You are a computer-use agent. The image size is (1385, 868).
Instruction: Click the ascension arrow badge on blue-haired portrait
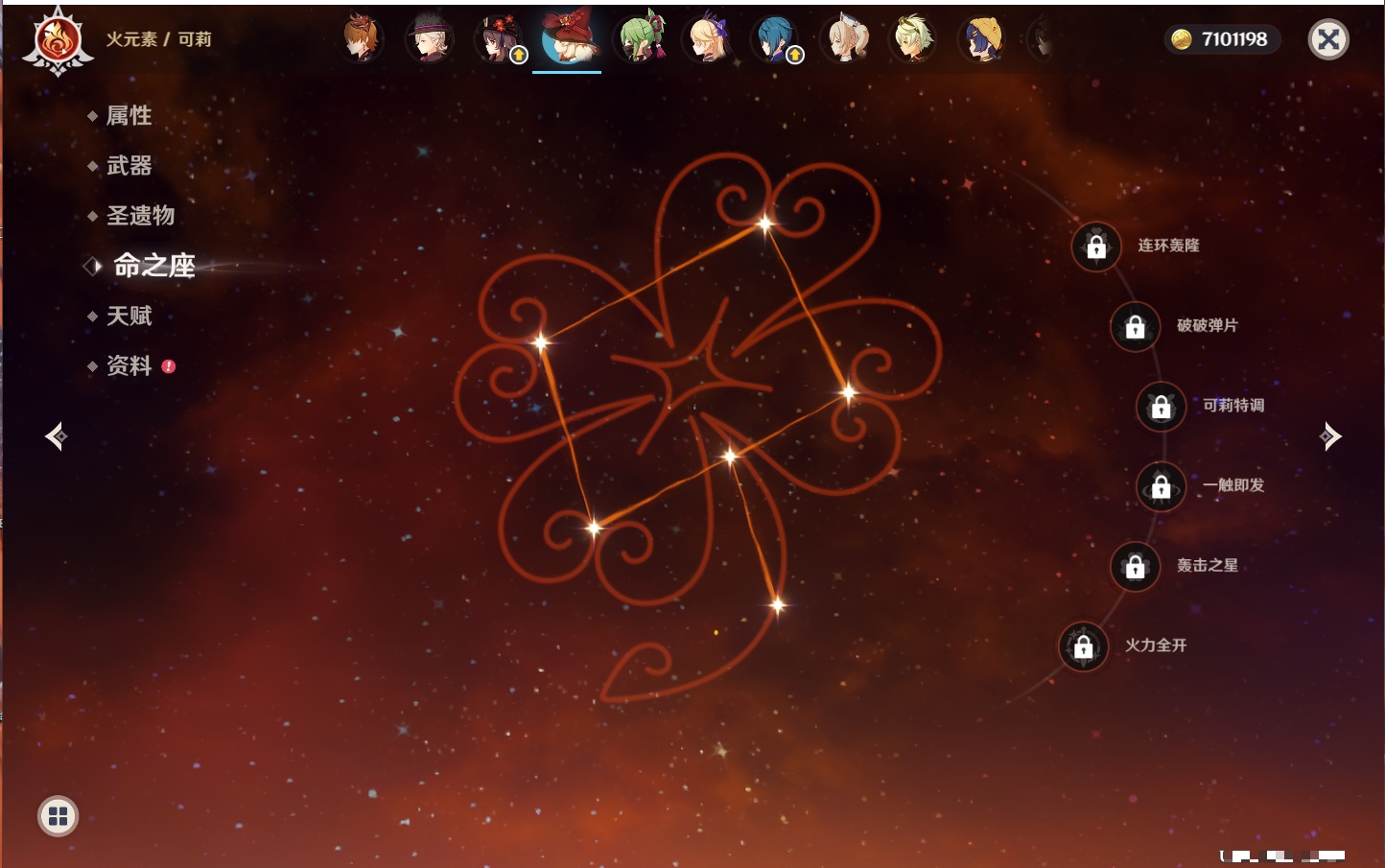point(795,56)
